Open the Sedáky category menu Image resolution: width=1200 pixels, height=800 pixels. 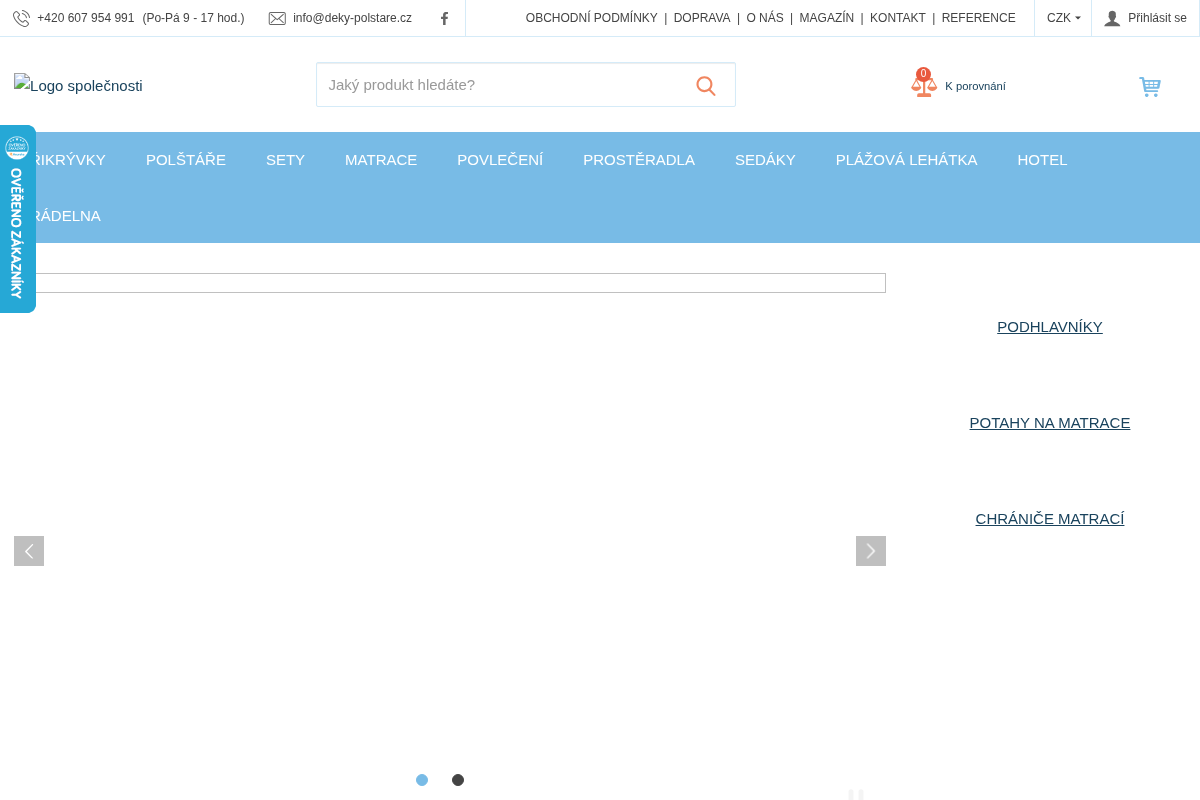(x=765, y=160)
